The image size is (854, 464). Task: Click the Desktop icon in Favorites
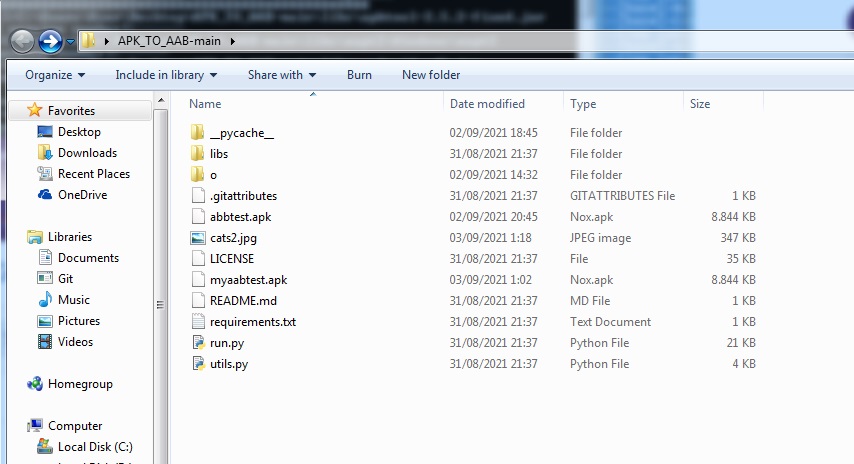pos(45,132)
